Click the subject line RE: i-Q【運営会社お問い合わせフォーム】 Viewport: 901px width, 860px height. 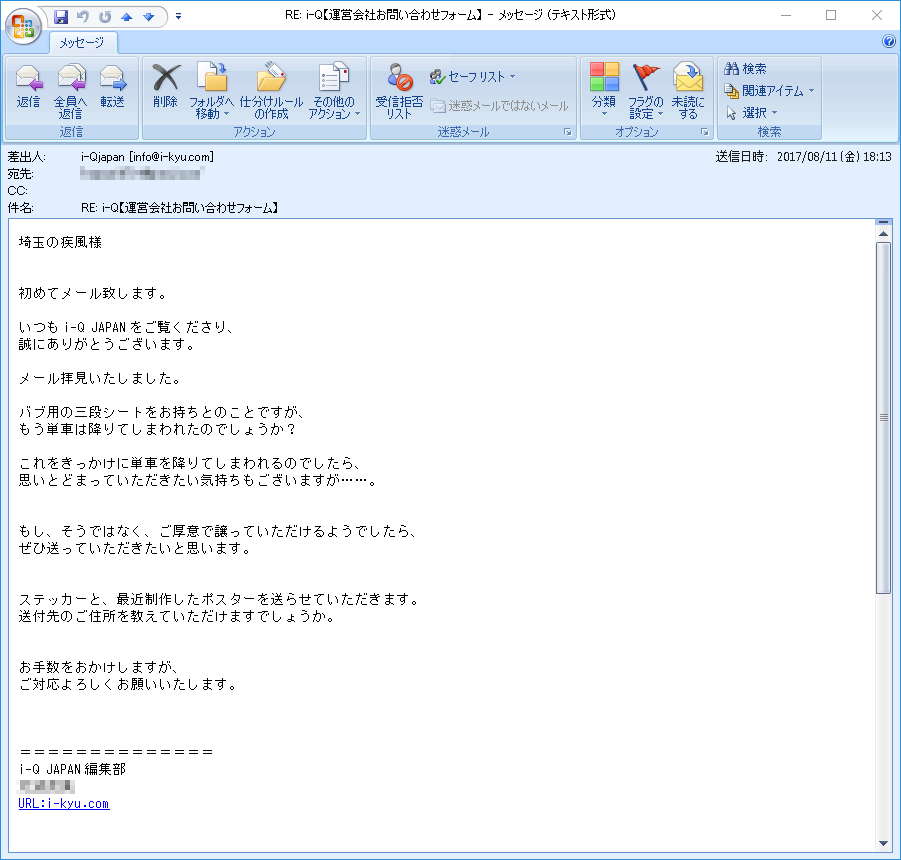click(180, 208)
